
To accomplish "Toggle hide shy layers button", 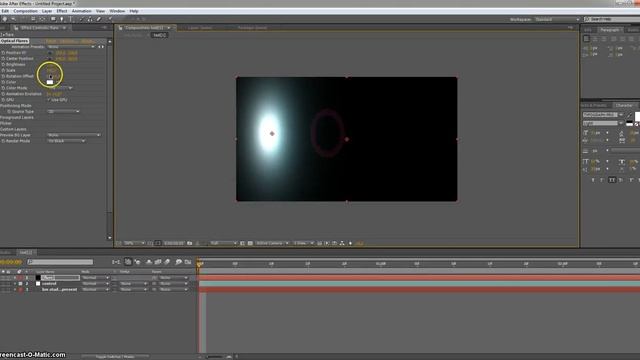I will [x=149, y=262].
